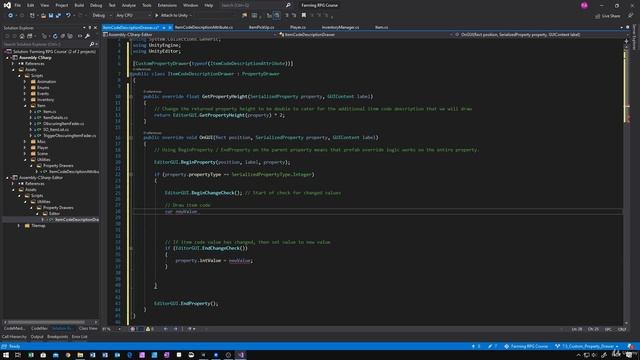Expand the Inventory folder
The width and height of the screenshot is (640, 360).
pos(25,100)
